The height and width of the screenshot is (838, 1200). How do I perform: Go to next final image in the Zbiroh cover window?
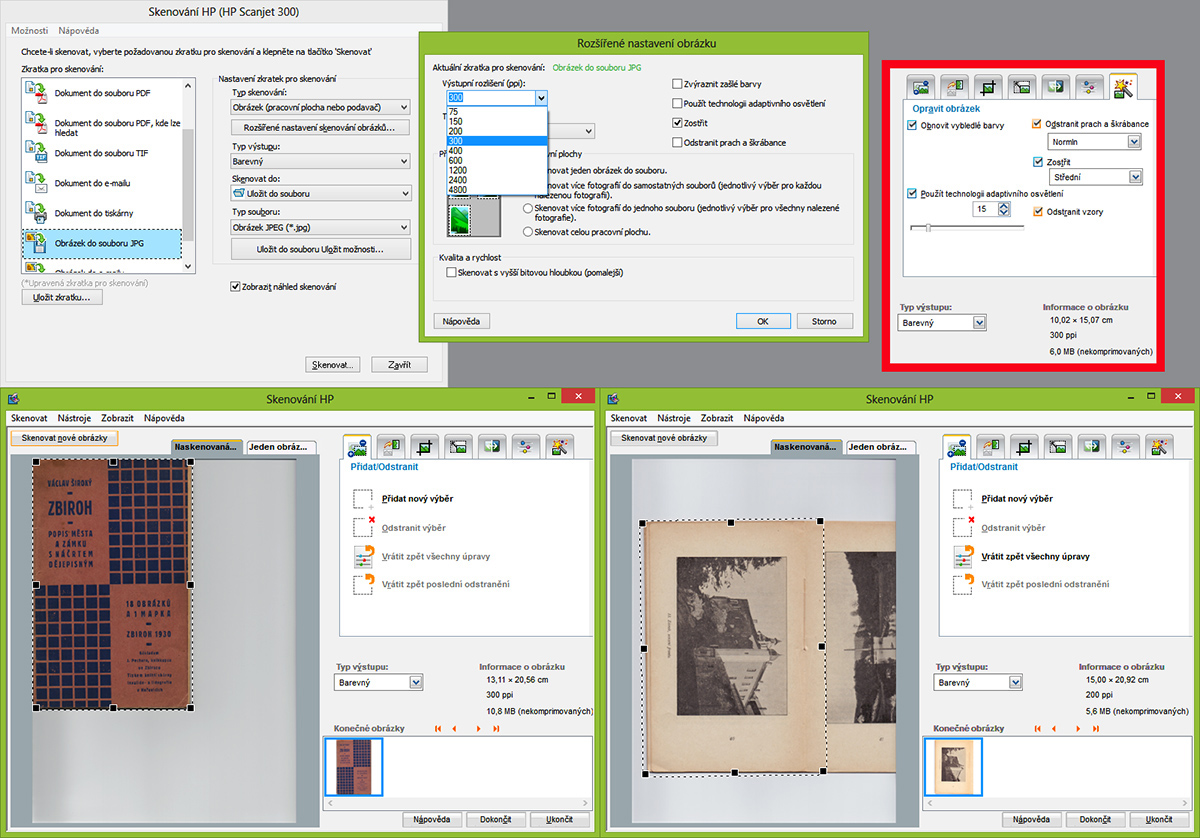pos(477,728)
